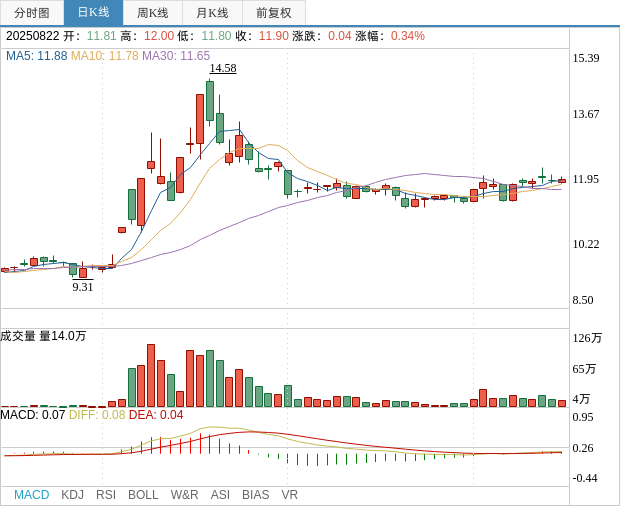Click the MA10: 11.78 legend
620x506 pixels.
point(105,56)
